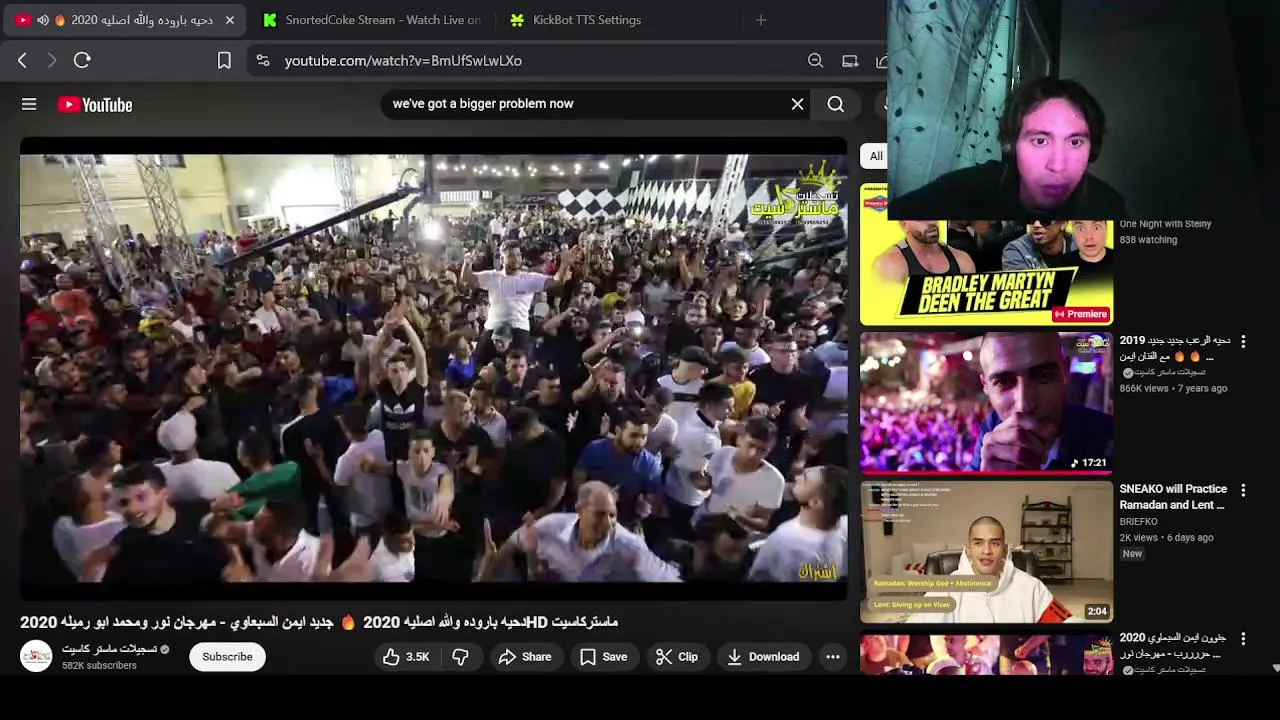Open a new browser tab with plus
The height and width of the screenshot is (720, 1280).
click(x=761, y=20)
